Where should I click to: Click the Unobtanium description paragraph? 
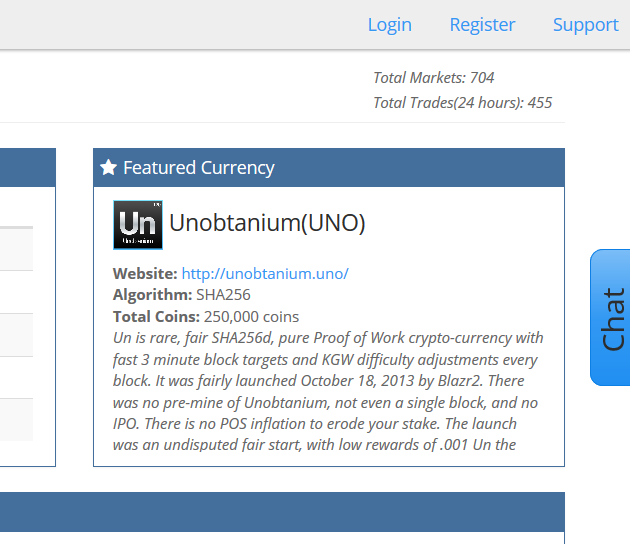(x=328, y=391)
